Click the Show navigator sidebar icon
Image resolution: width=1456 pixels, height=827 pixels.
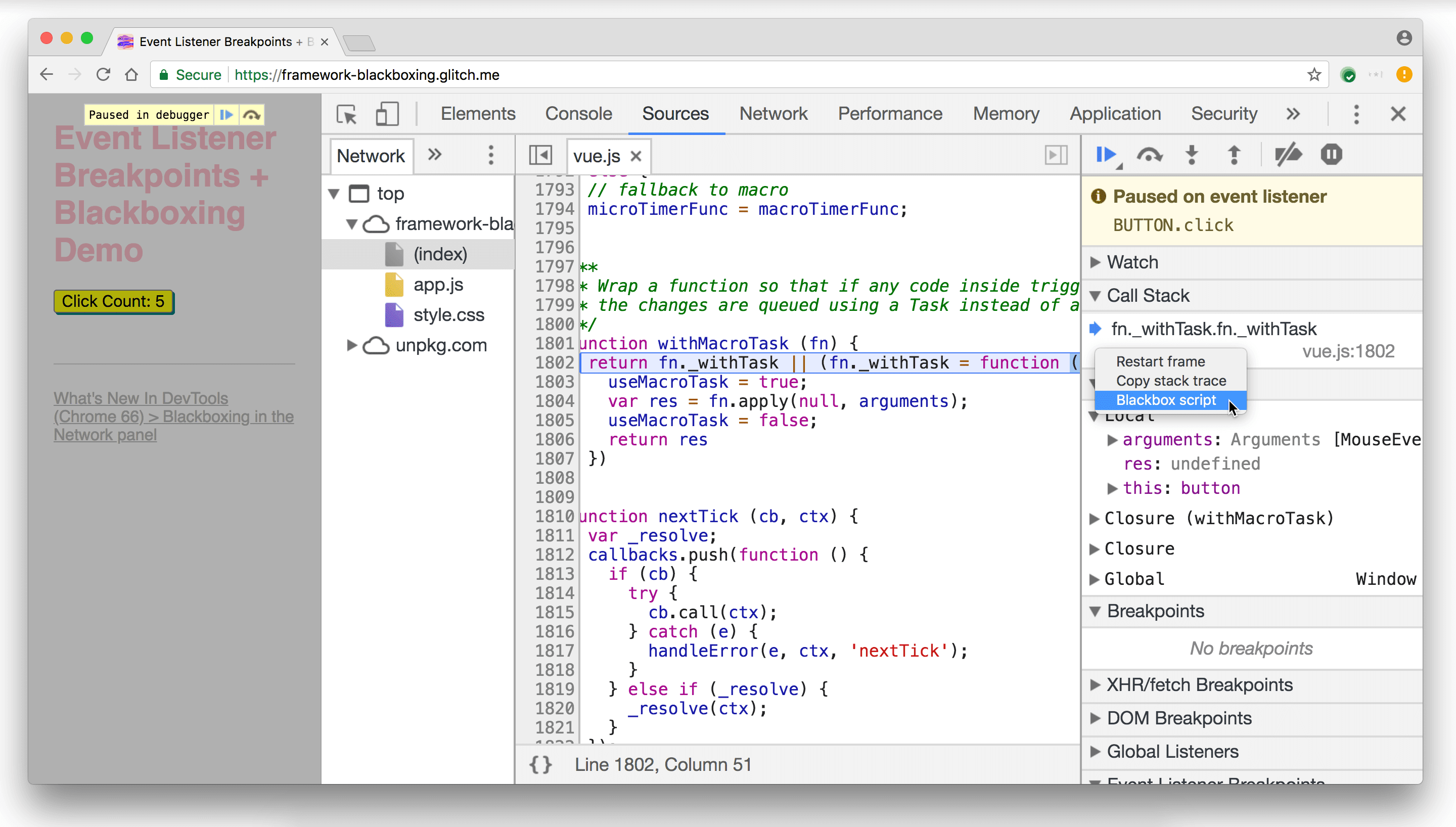pyautogui.click(x=541, y=156)
